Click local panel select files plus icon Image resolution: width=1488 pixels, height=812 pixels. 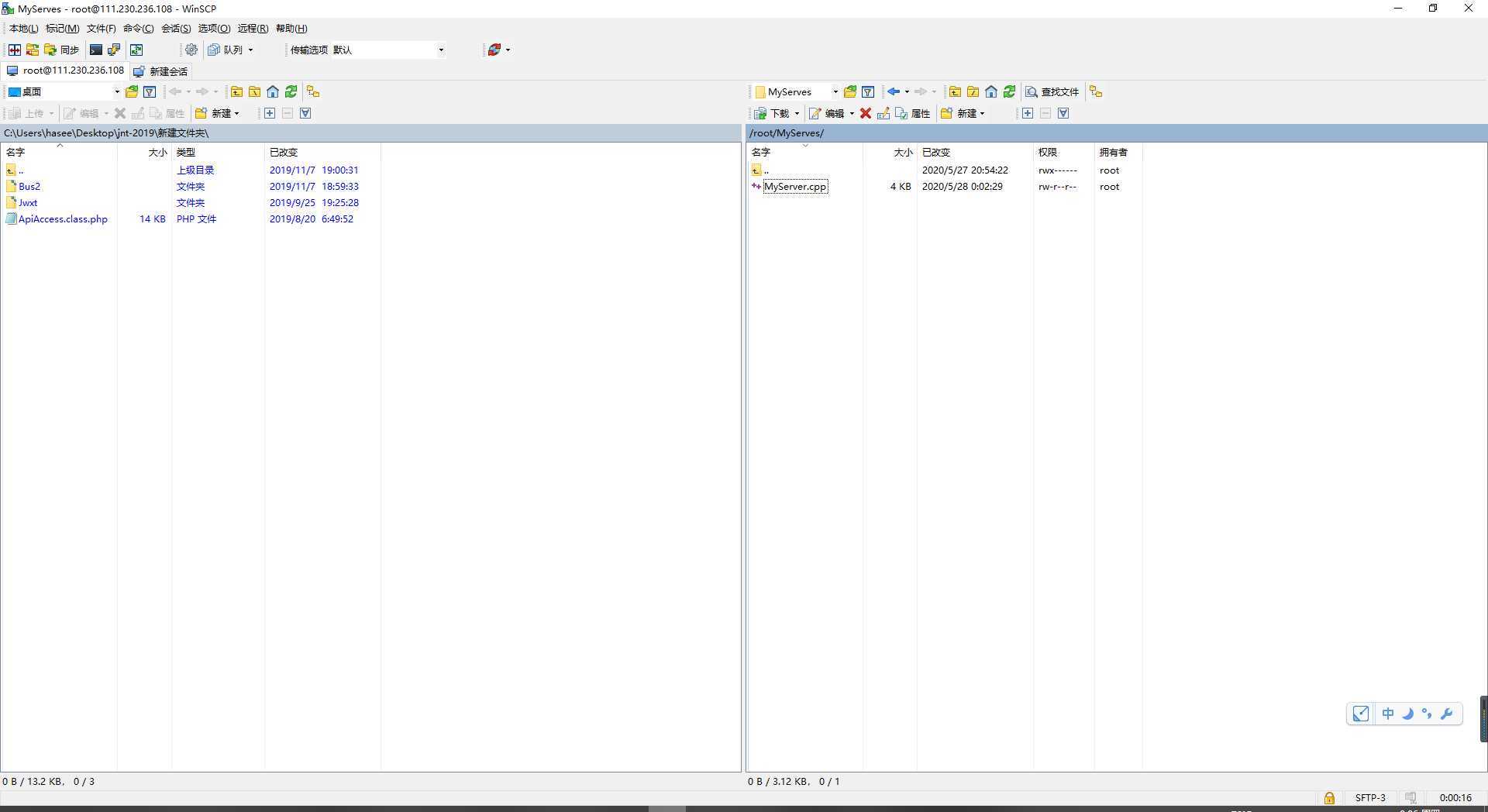pos(269,113)
